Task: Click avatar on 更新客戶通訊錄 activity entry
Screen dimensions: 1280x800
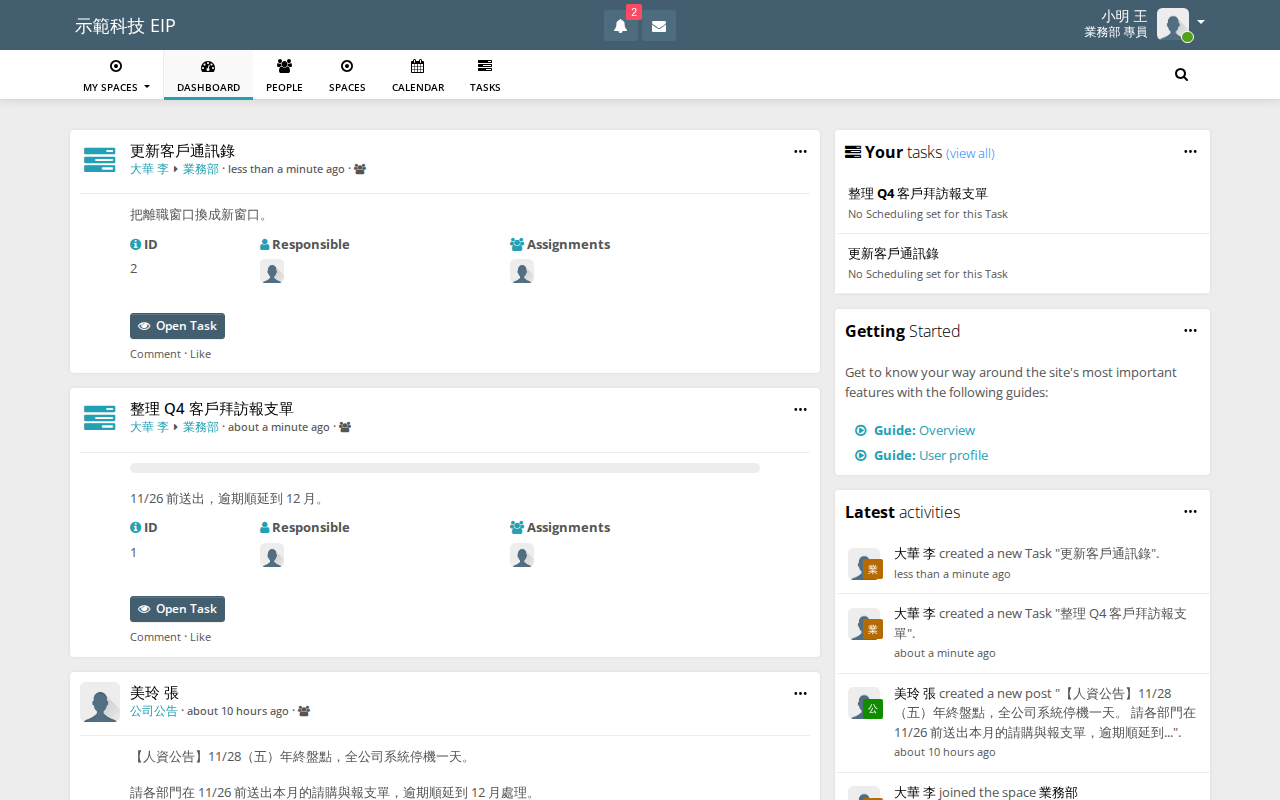Action: click(x=864, y=564)
